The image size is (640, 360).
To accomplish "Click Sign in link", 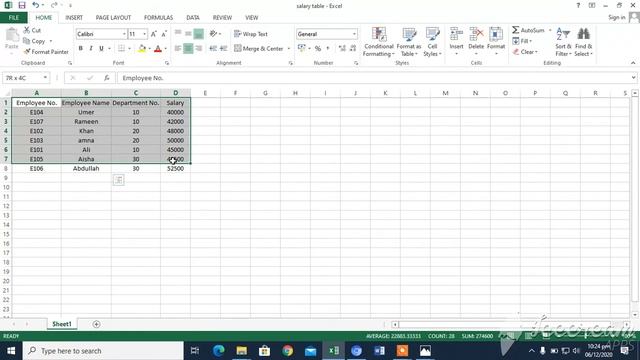I will tap(616, 17).
